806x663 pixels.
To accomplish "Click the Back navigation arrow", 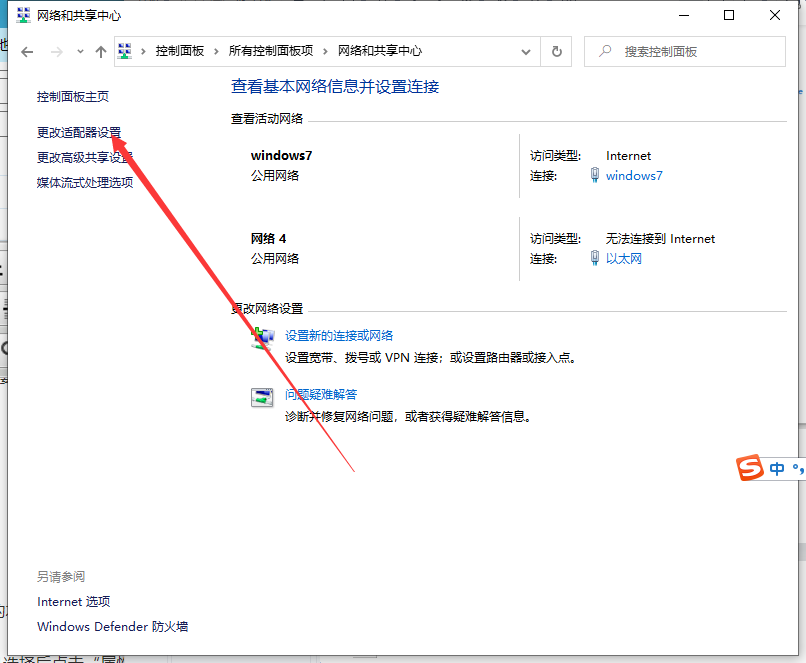I will (28, 51).
